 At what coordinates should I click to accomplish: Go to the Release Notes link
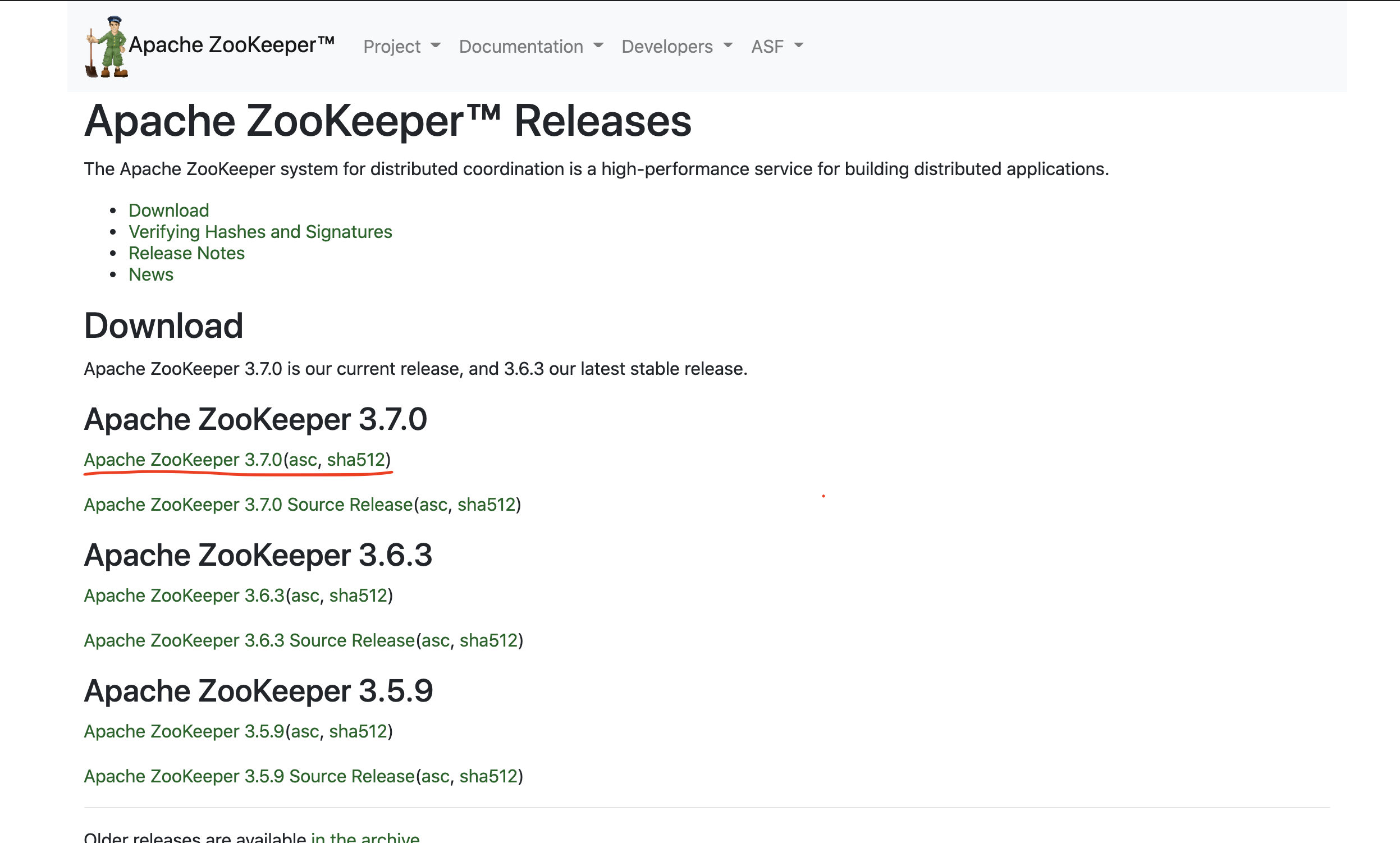click(186, 253)
